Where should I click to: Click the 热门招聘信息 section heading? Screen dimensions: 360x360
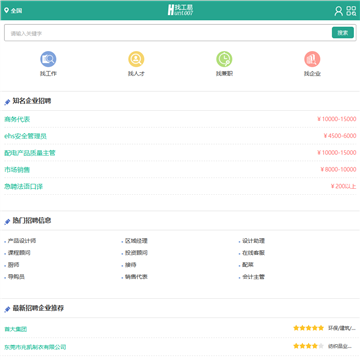click(x=32, y=220)
